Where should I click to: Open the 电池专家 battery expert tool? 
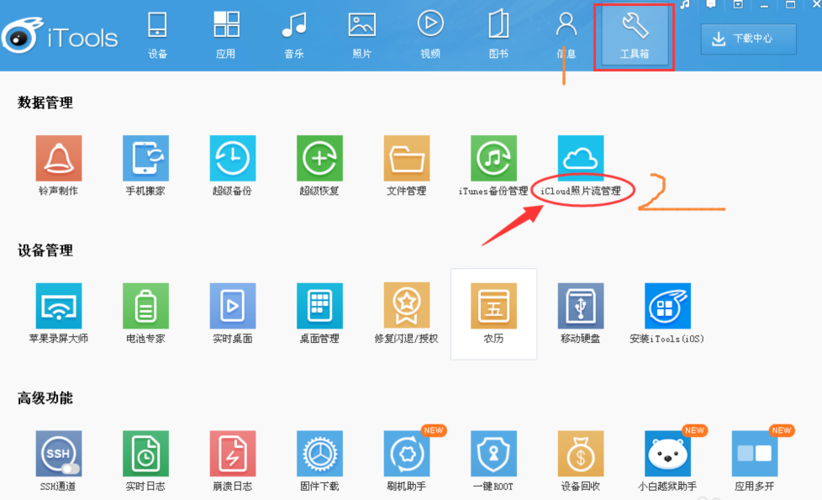tap(145, 306)
